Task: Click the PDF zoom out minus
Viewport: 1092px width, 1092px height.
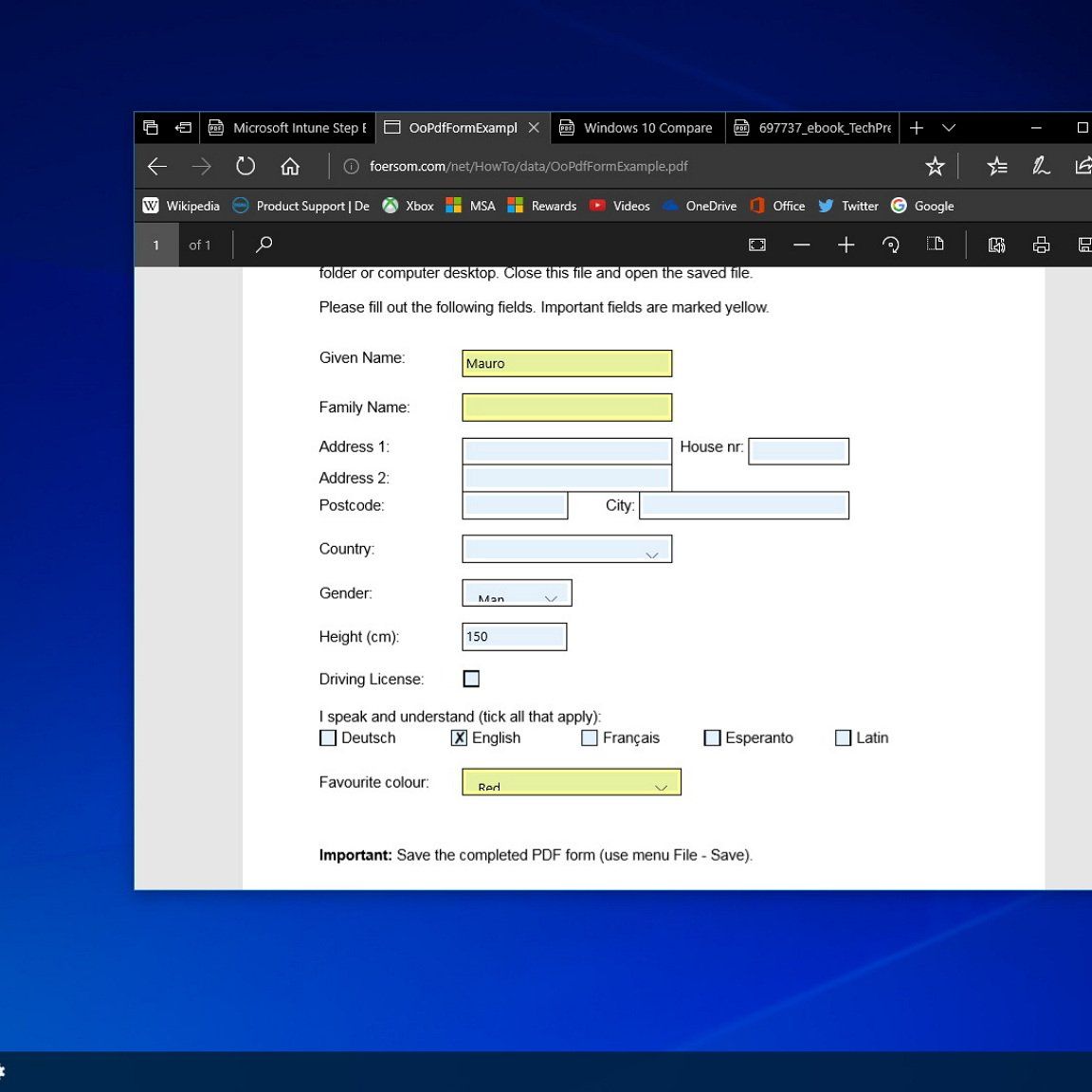Action: click(x=801, y=245)
